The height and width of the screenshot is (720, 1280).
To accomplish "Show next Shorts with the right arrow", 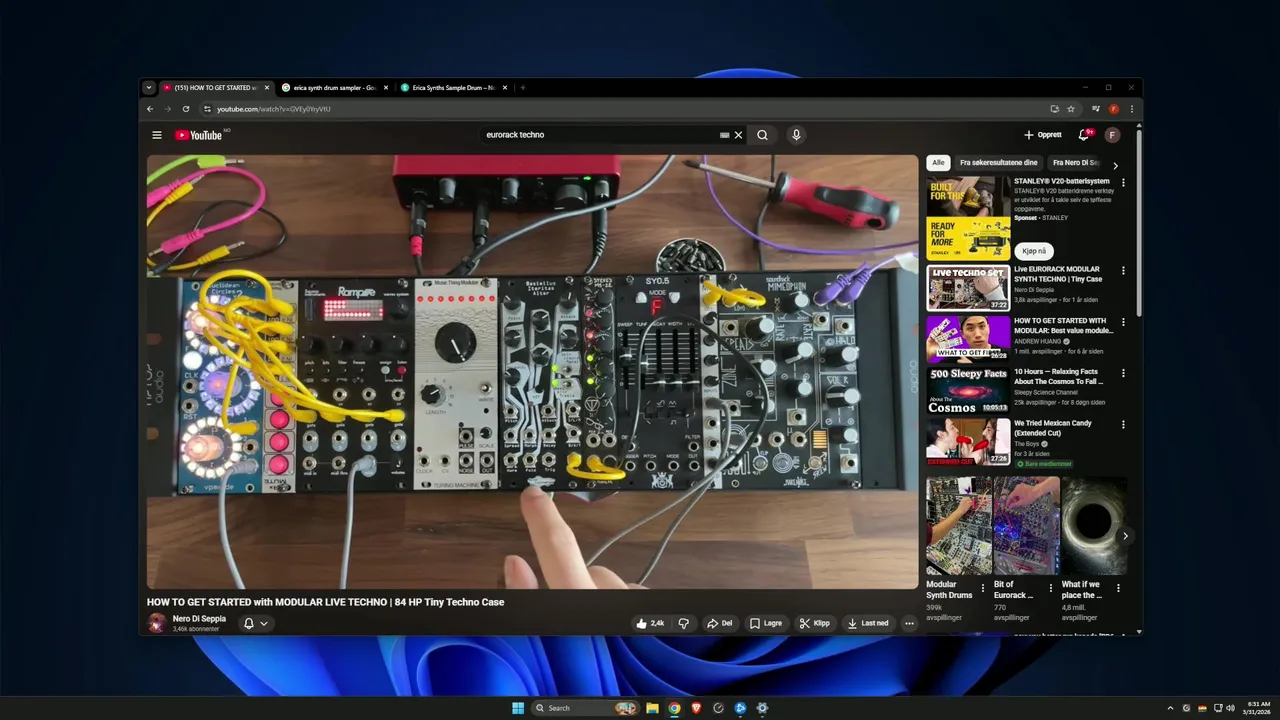I will click(1125, 536).
